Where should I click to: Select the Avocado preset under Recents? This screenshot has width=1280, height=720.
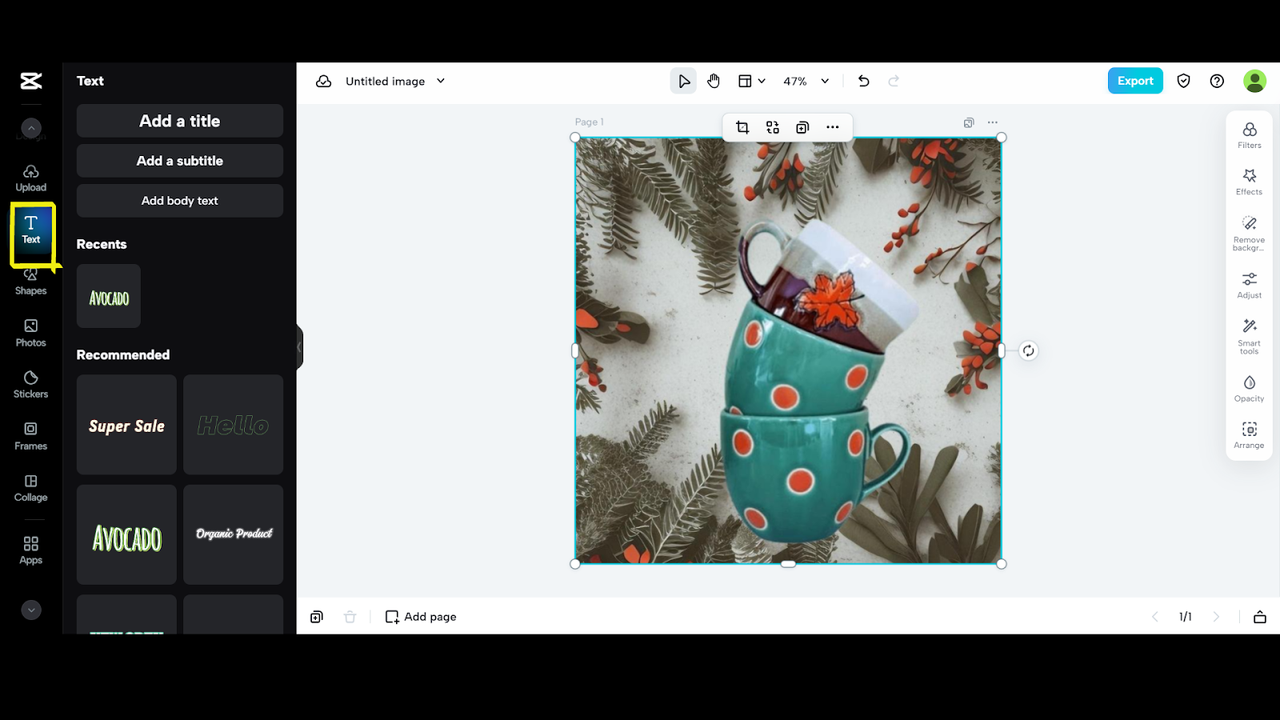(109, 296)
